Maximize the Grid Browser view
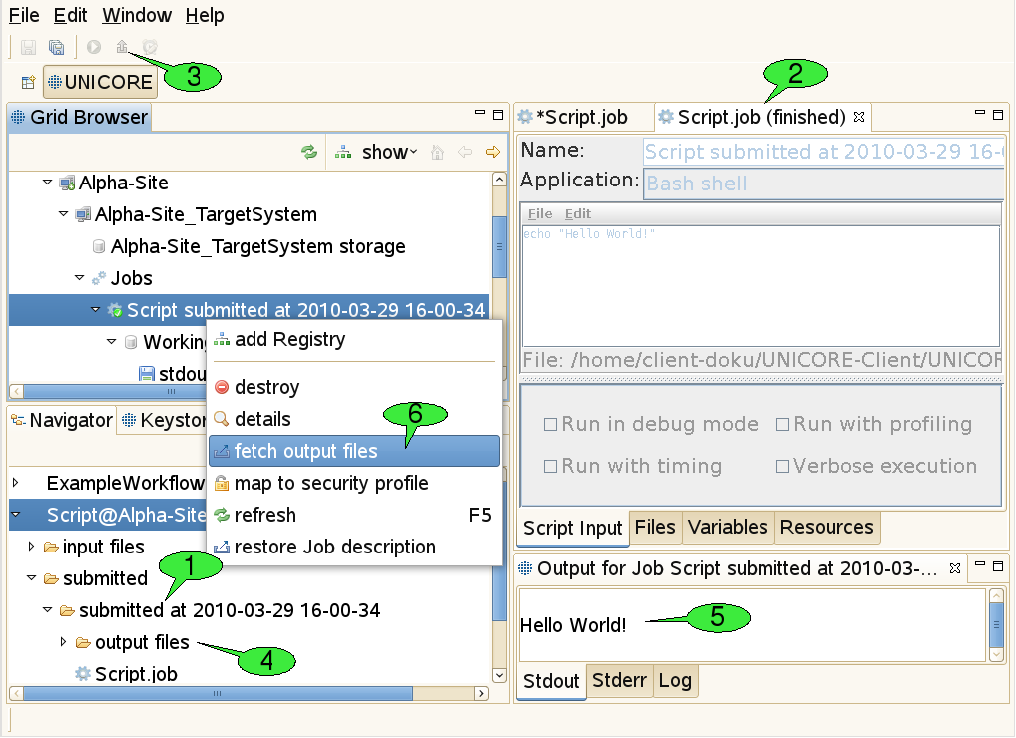Viewport: 1016px width, 738px height. (498, 115)
